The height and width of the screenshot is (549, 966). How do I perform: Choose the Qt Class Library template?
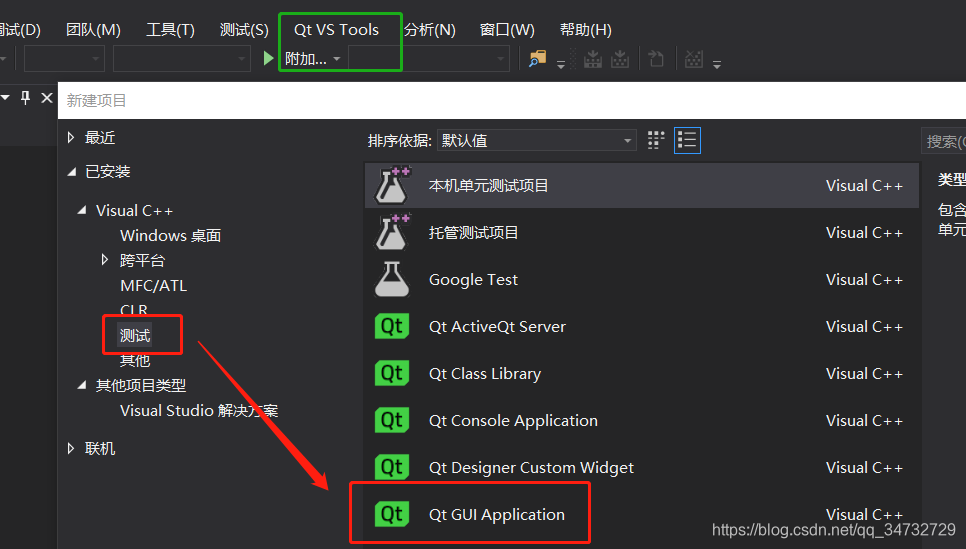[x=641, y=373]
